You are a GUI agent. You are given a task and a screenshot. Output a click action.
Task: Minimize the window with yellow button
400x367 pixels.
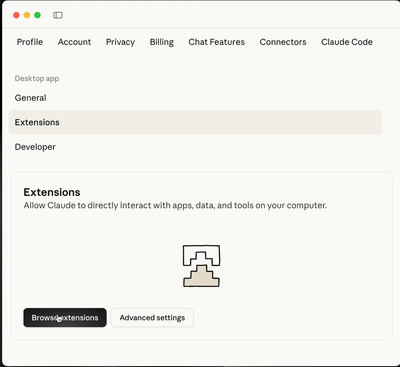tap(27, 15)
